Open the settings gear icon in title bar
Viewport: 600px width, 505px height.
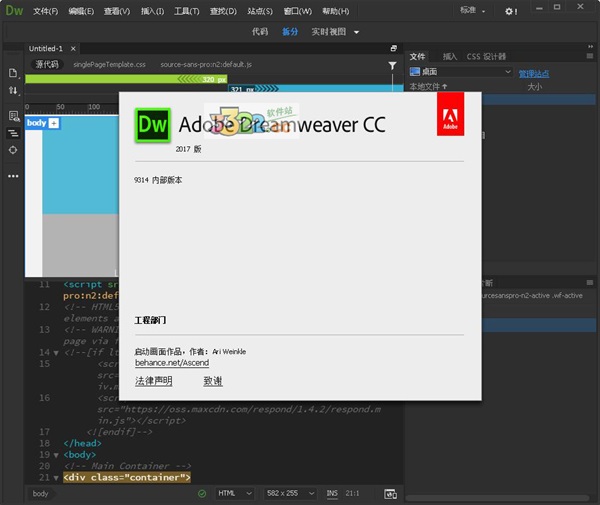point(510,12)
